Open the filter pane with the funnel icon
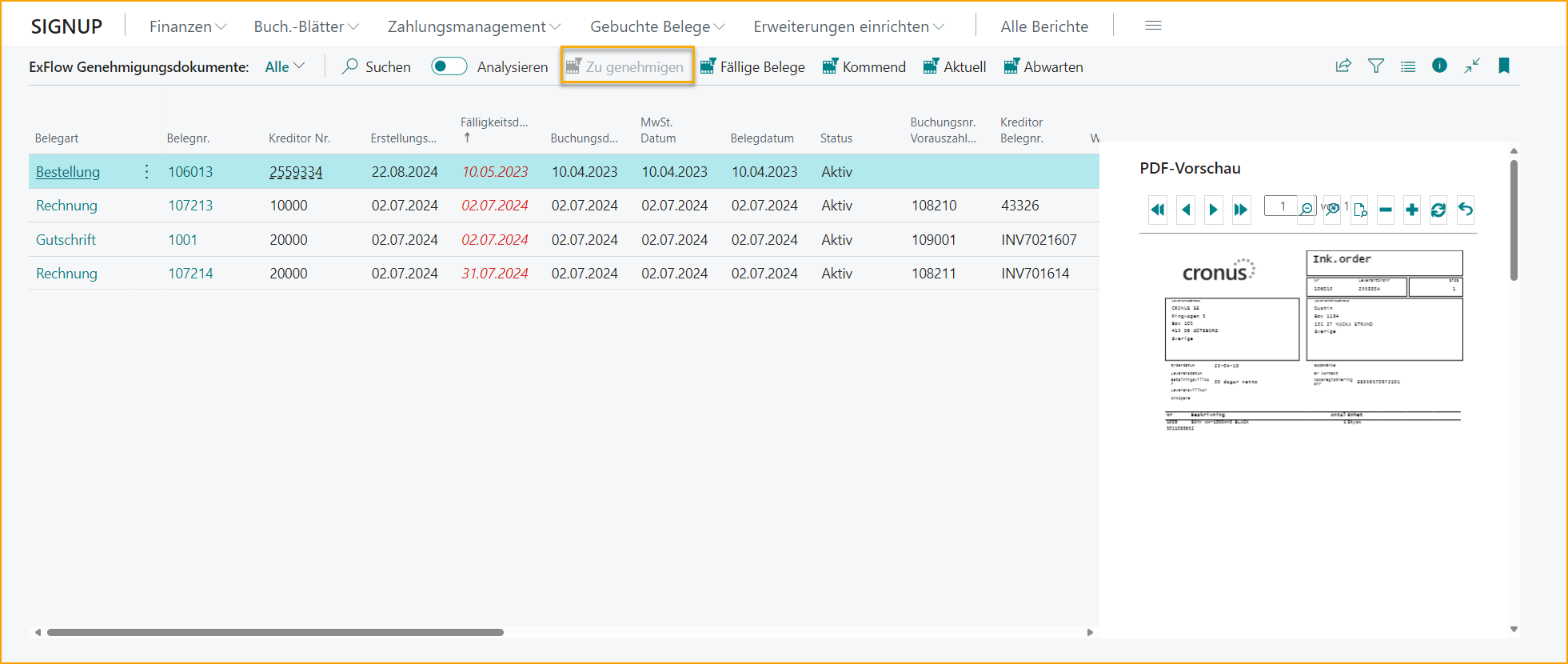 pos(1375,66)
